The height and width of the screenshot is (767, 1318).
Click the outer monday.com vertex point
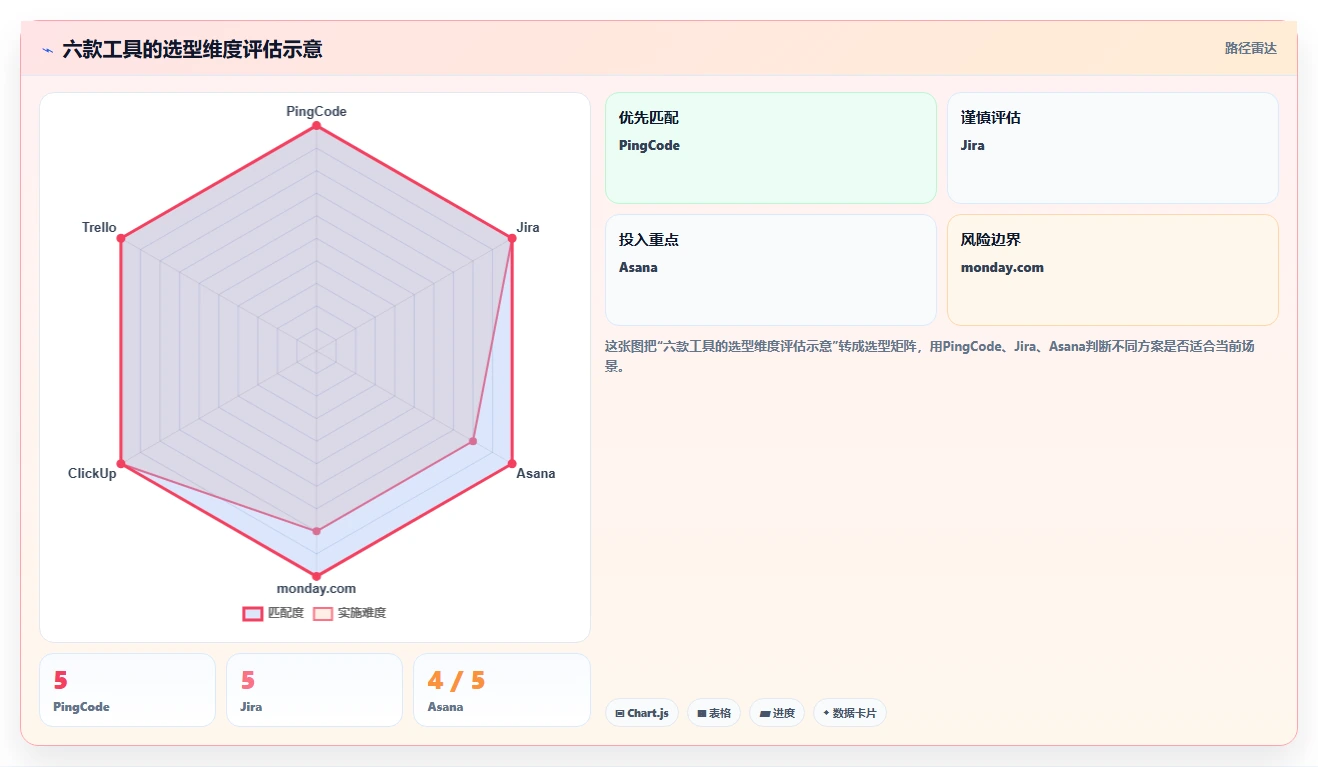[316, 576]
